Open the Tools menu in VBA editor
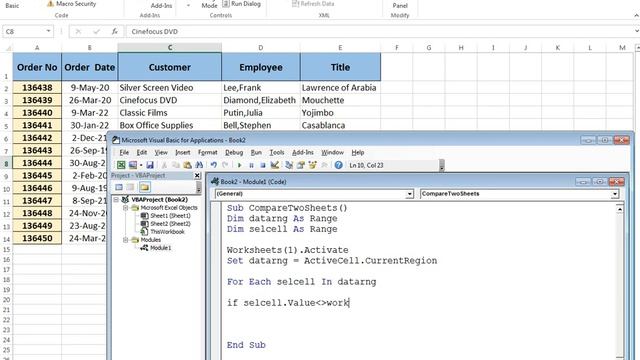The height and width of the screenshot is (360, 640). pos(277,152)
